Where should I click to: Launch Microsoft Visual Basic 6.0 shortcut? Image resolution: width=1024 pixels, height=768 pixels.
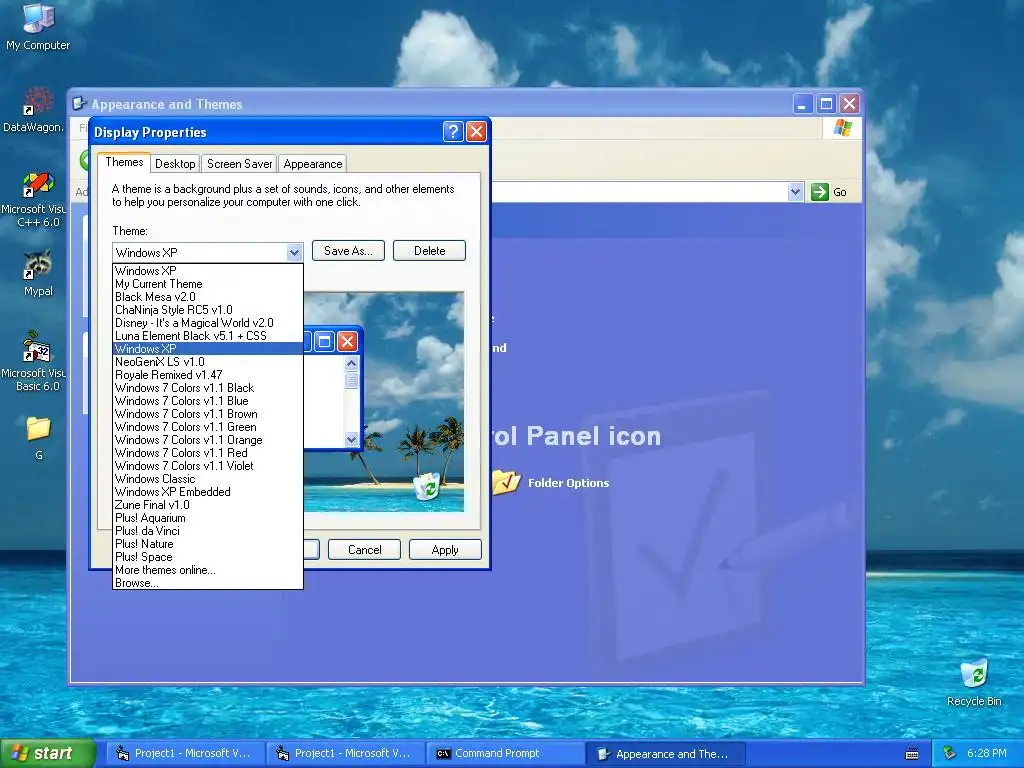[x=37, y=361]
